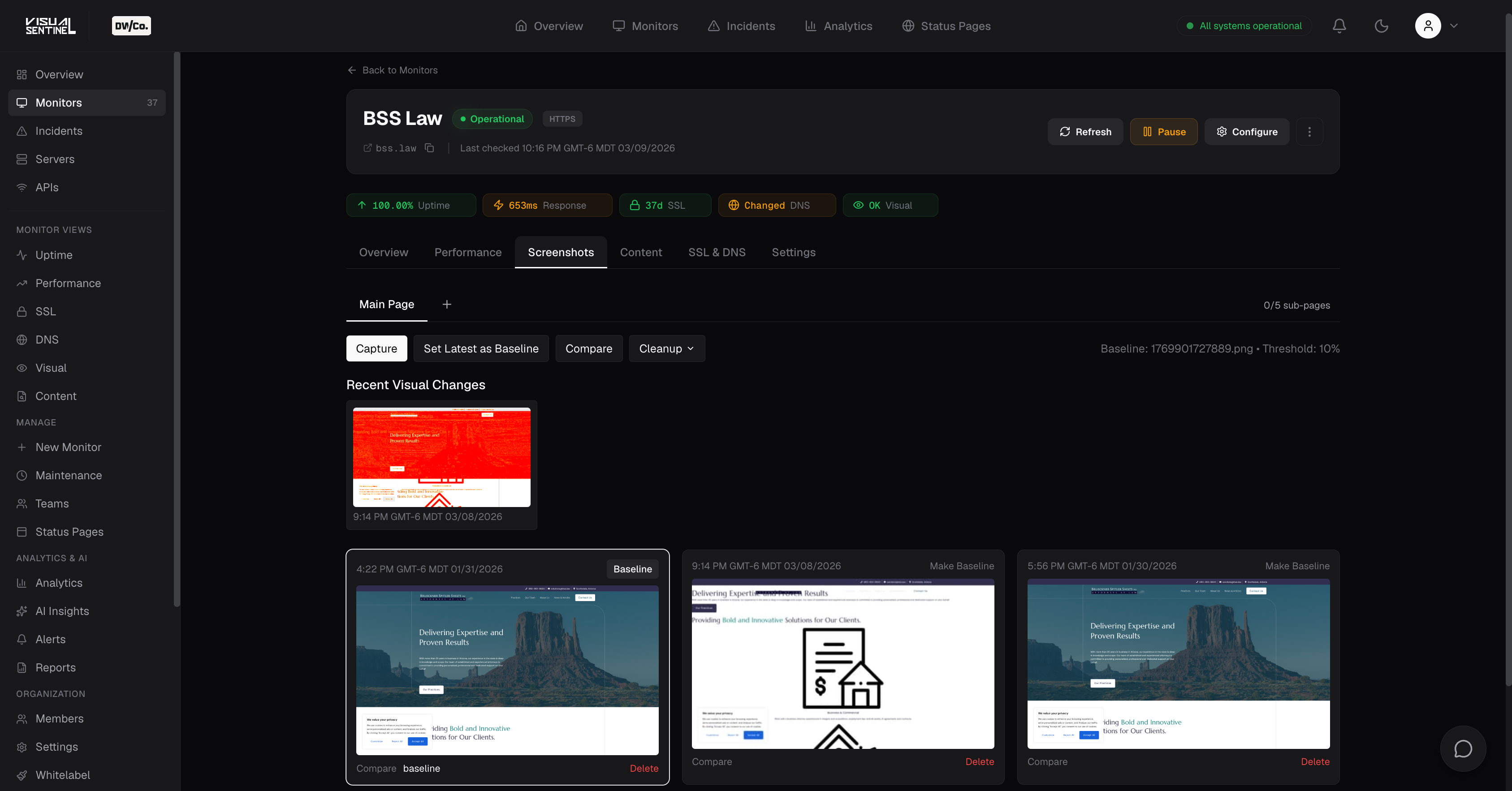Expand the user account chevron
This screenshot has height=791, width=1512.
pyautogui.click(x=1454, y=26)
